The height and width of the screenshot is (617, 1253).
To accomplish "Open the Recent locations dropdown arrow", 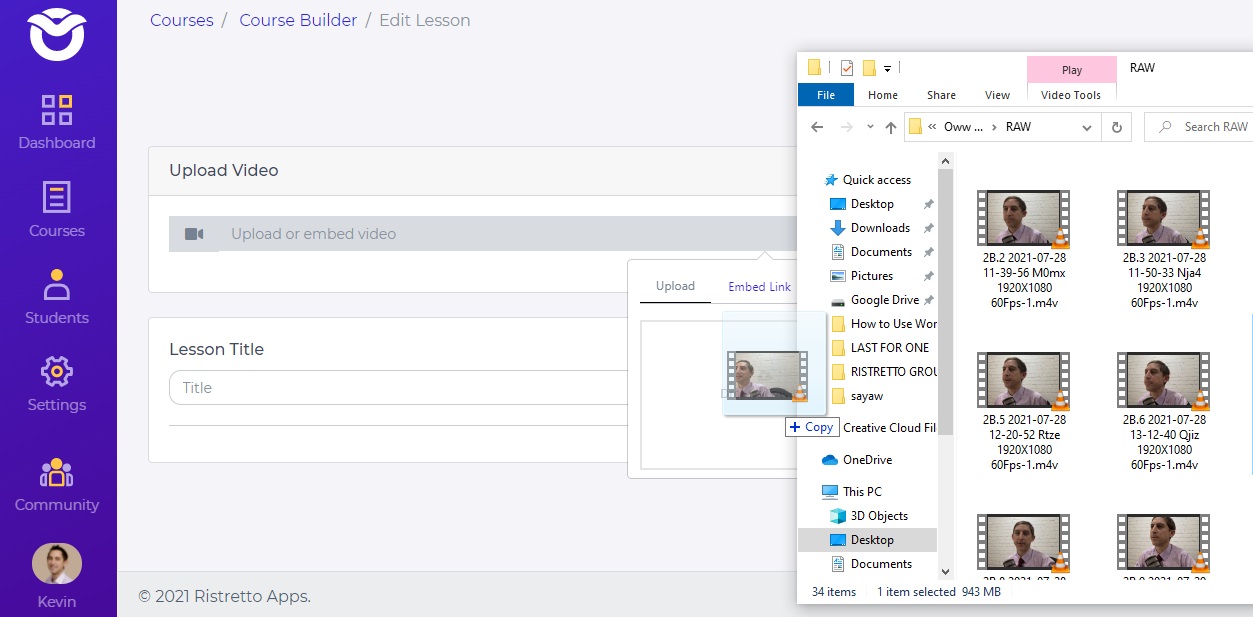I will coord(869,127).
